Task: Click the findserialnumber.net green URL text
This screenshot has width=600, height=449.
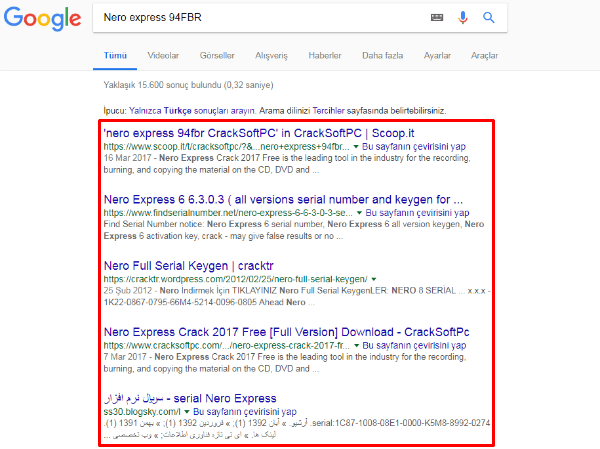Action: coord(228,213)
